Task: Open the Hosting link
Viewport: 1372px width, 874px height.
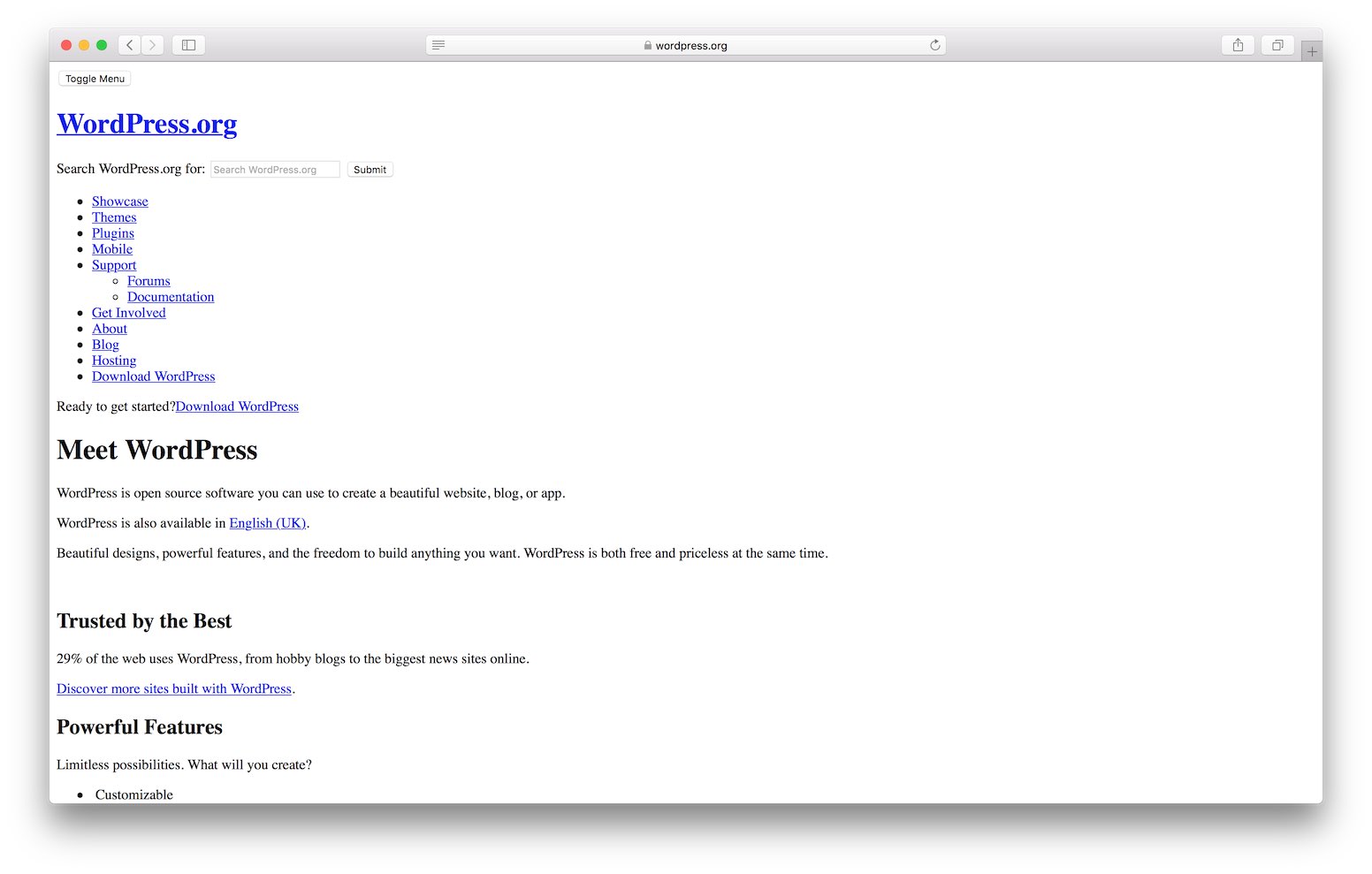Action: point(114,361)
